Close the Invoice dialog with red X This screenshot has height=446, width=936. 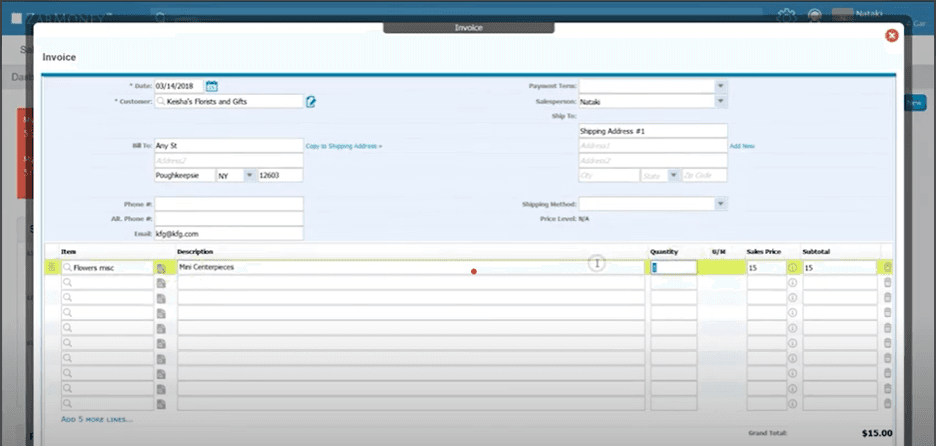click(x=891, y=35)
